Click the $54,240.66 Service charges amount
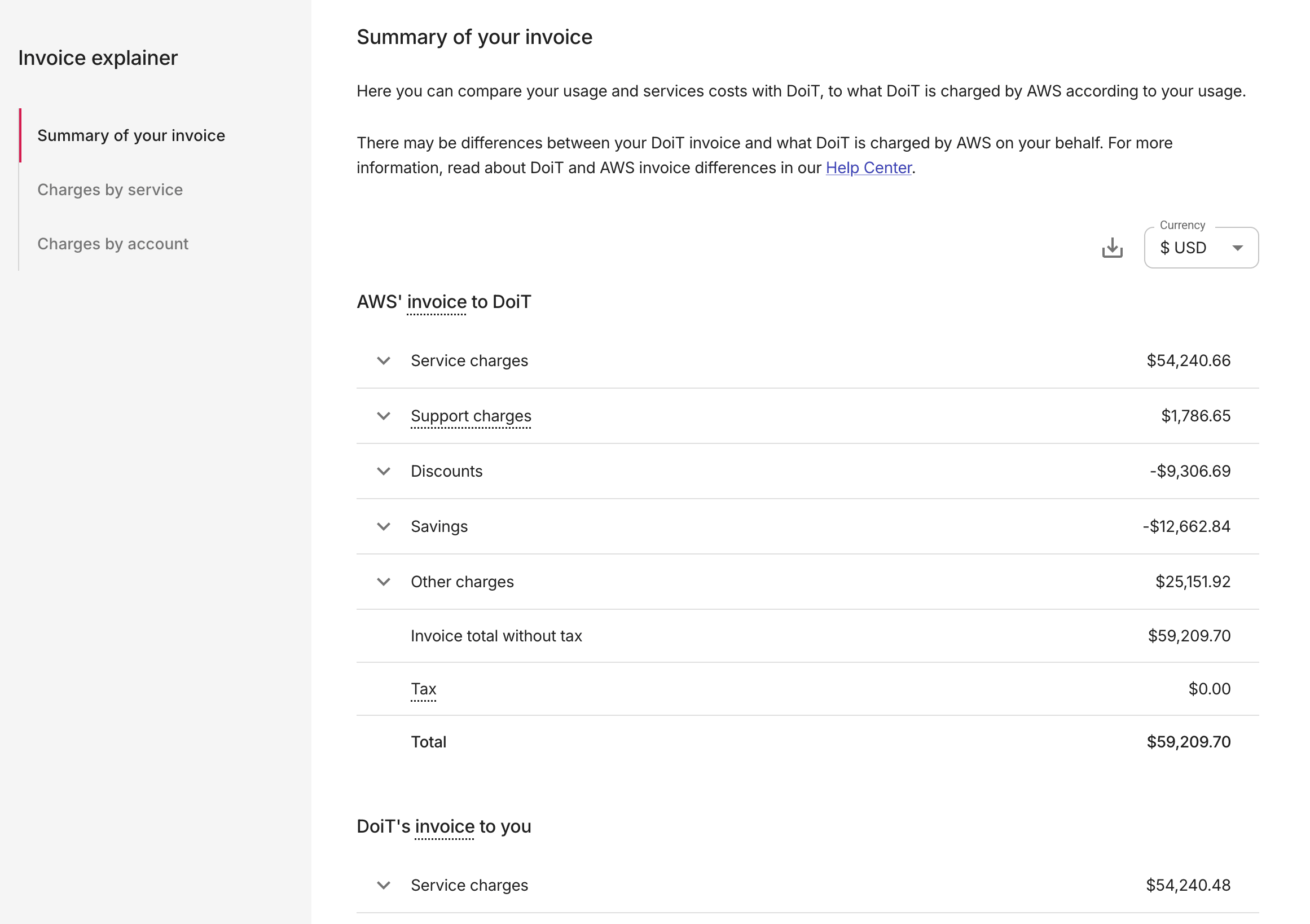This screenshot has height=924, width=1310. [x=1189, y=360]
